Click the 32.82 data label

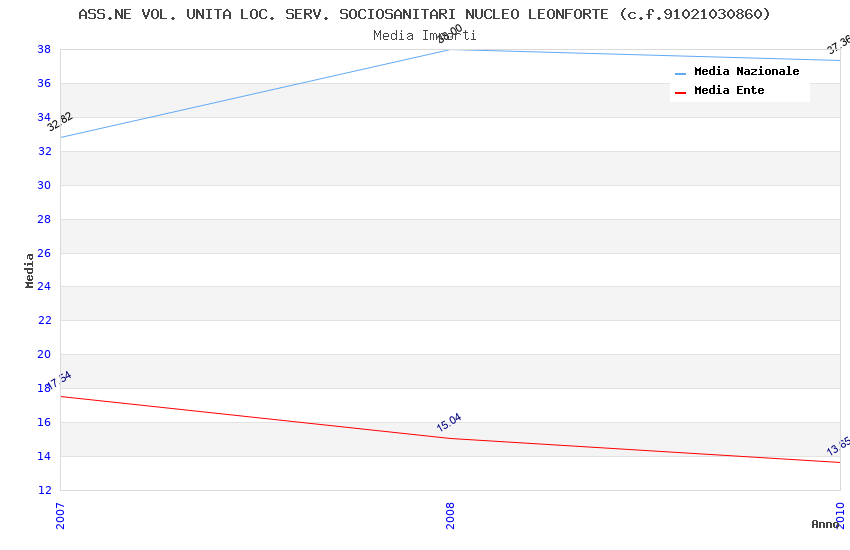pyautogui.click(x=60, y=121)
